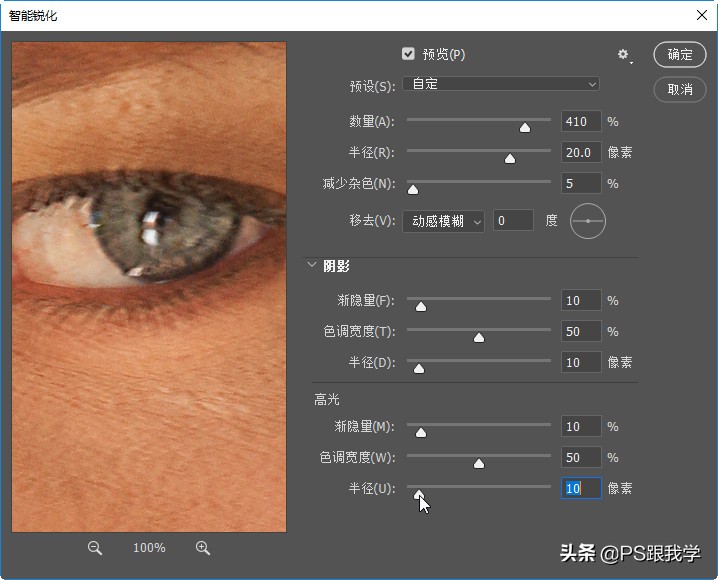Click the 高光 section label
Image resolution: width=718 pixels, height=580 pixels.
(326, 400)
